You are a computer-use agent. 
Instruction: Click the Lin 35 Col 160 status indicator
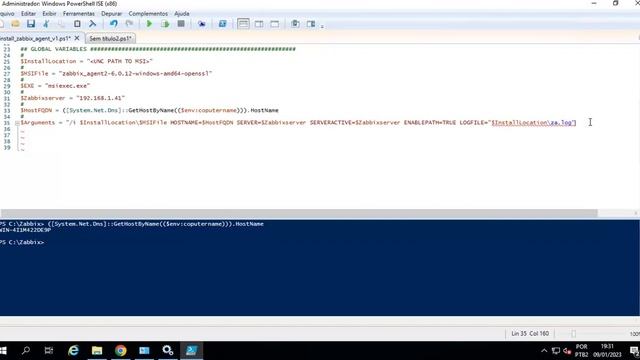tap(530, 333)
